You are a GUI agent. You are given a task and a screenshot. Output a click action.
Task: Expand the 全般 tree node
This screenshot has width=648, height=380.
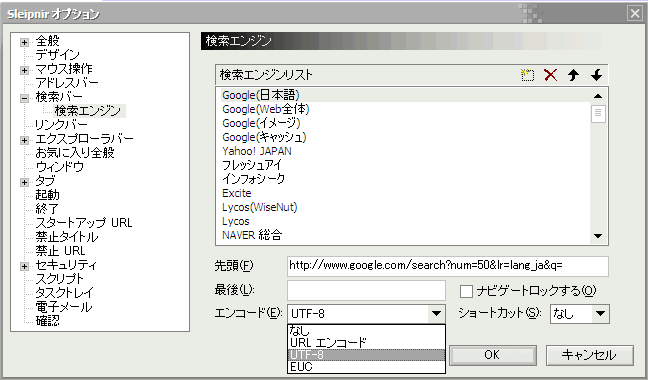pyautogui.click(x=24, y=42)
